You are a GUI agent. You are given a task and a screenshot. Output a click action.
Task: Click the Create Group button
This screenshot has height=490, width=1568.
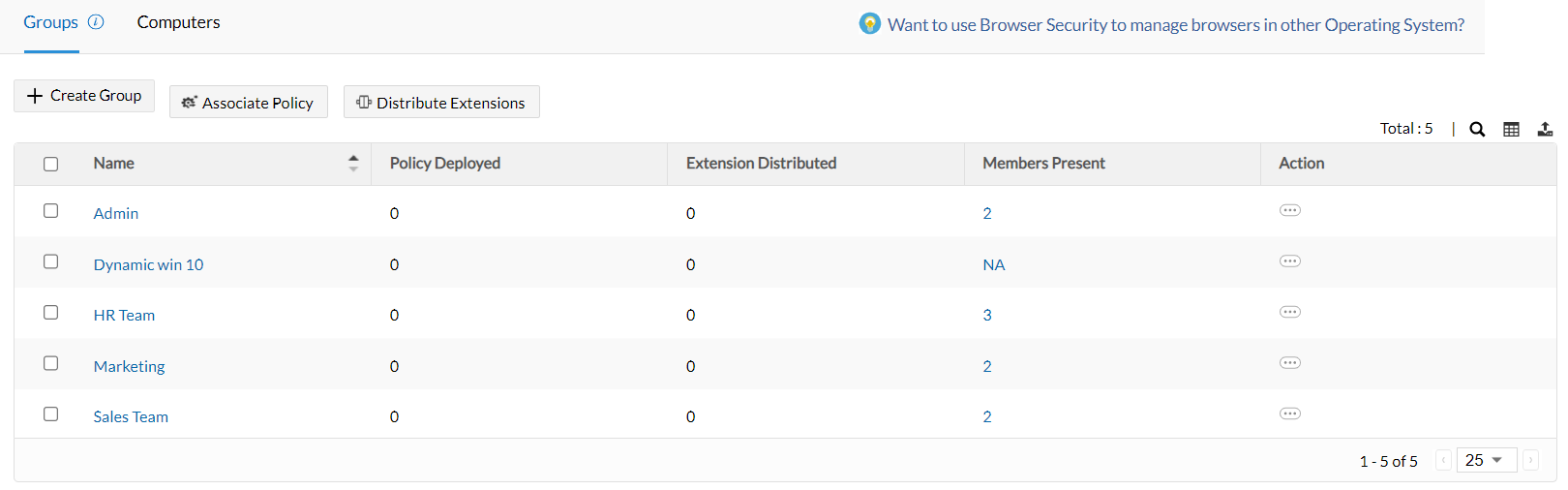point(84,96)
